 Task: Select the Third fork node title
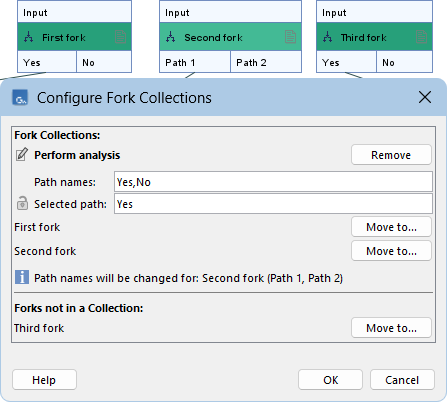pyautogui.click(x=363, y=37)
